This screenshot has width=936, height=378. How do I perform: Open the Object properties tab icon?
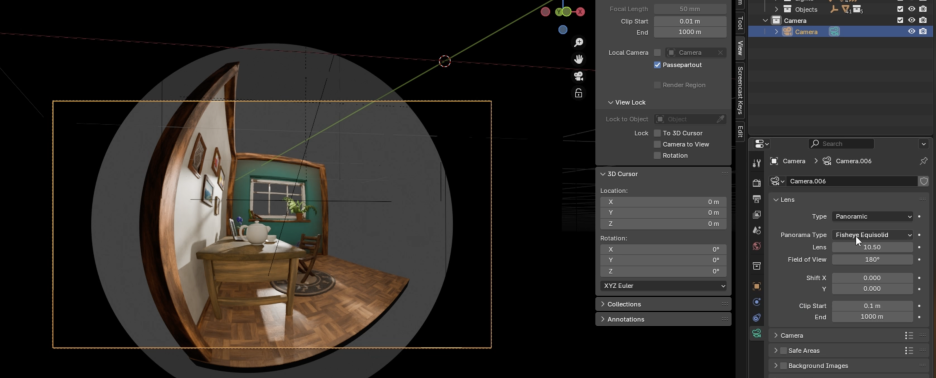(757, 287)
